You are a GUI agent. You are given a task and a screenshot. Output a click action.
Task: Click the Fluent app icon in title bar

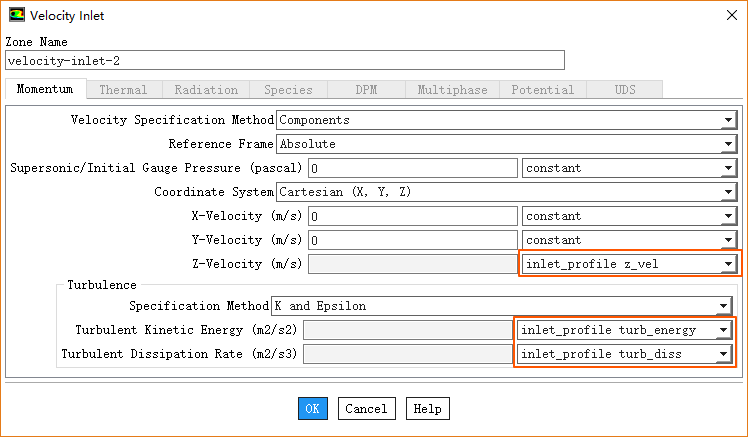coord(17,15)
